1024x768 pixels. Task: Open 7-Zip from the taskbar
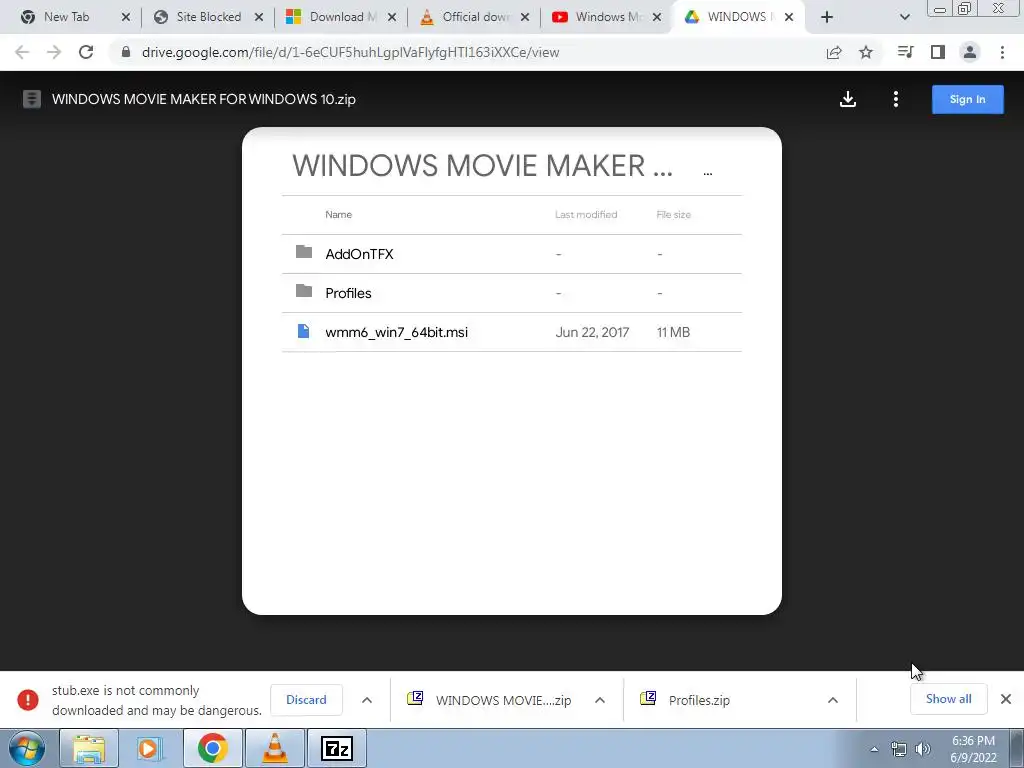tap(337, 748)
